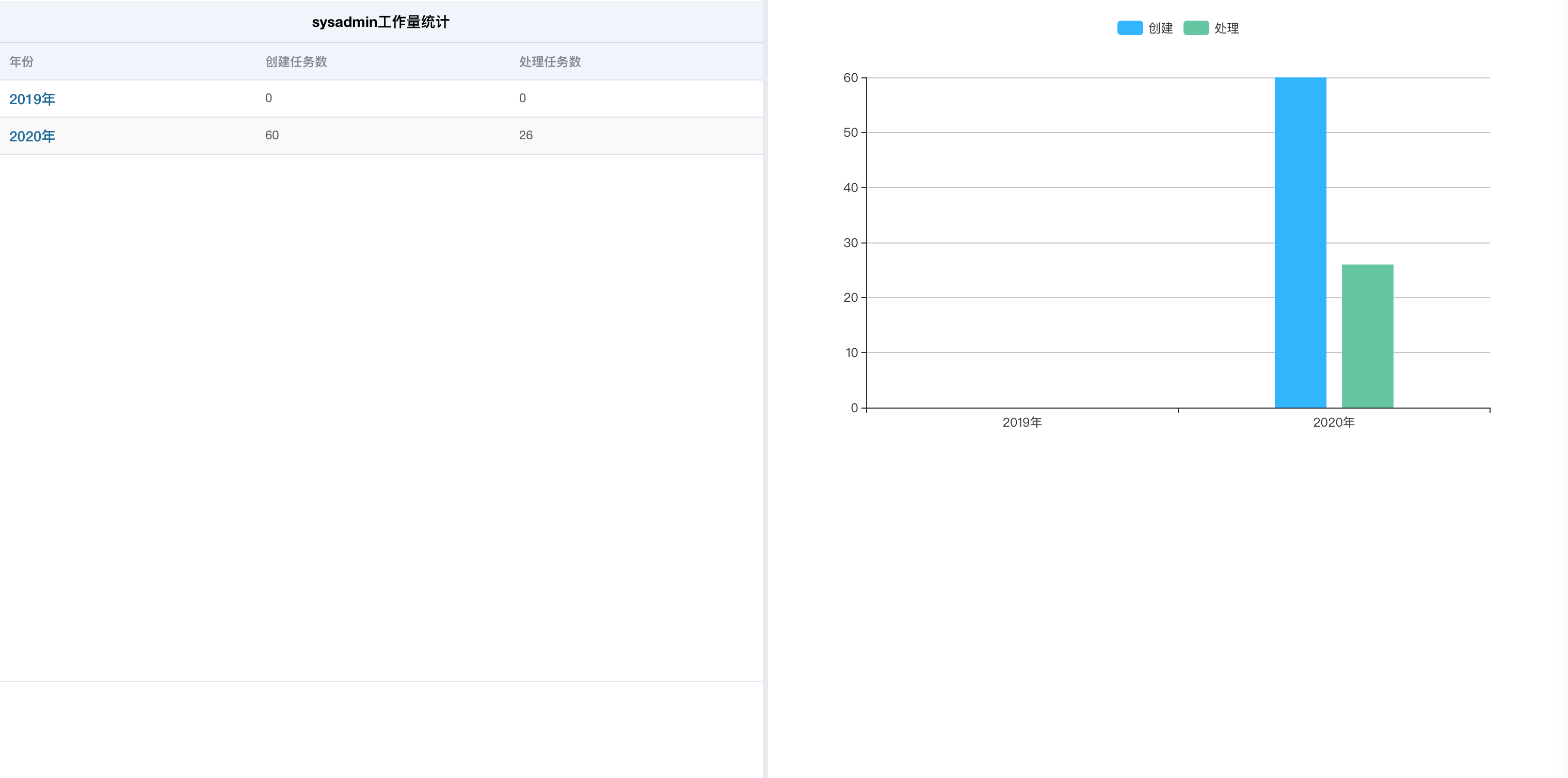This screenshot has width=1568, height=778.
Task: Open the 2019年 year link
Action: (33, 99)
